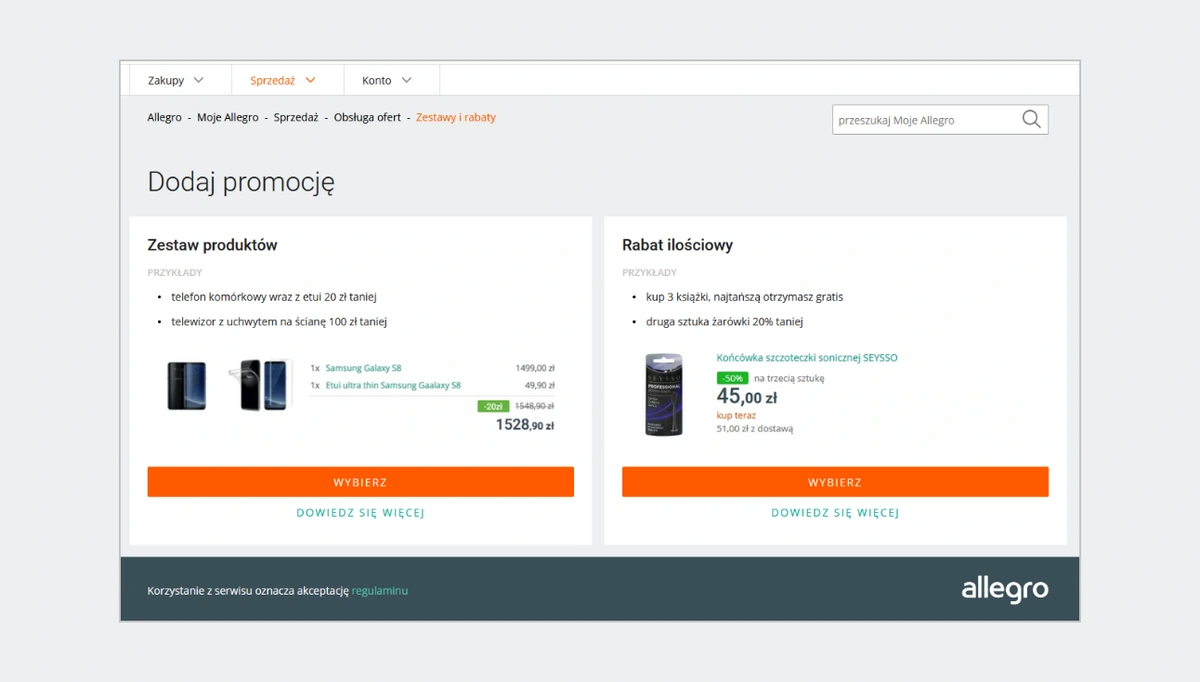Click the crossed-out 1548,90 zł price
Image resolution: width=1200 pixels, height=682 pixels.
tap(534, 406)
